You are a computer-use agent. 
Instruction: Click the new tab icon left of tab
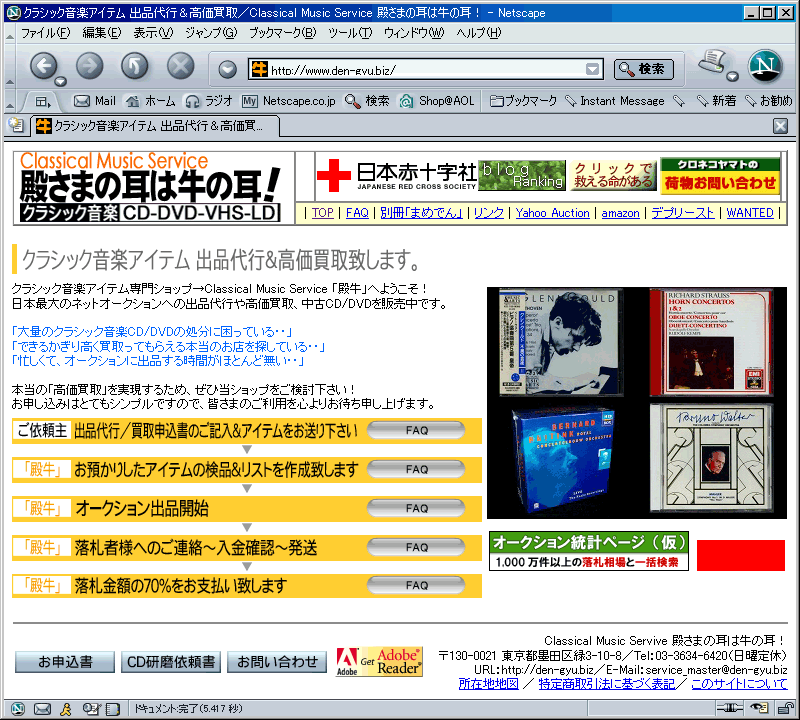tap(16, 125)
